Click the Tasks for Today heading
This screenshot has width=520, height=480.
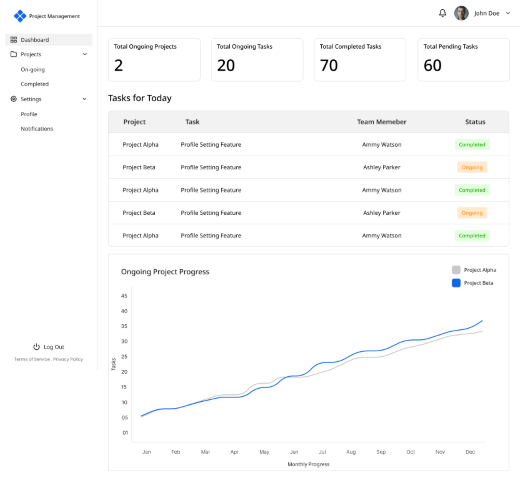tap(140, 98)
